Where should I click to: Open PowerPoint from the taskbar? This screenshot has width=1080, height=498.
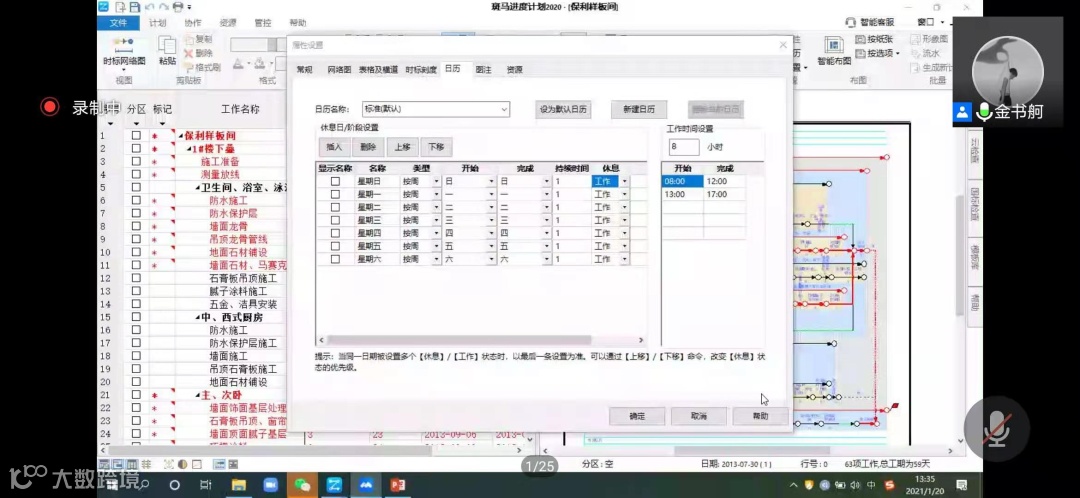coord(397,485)
